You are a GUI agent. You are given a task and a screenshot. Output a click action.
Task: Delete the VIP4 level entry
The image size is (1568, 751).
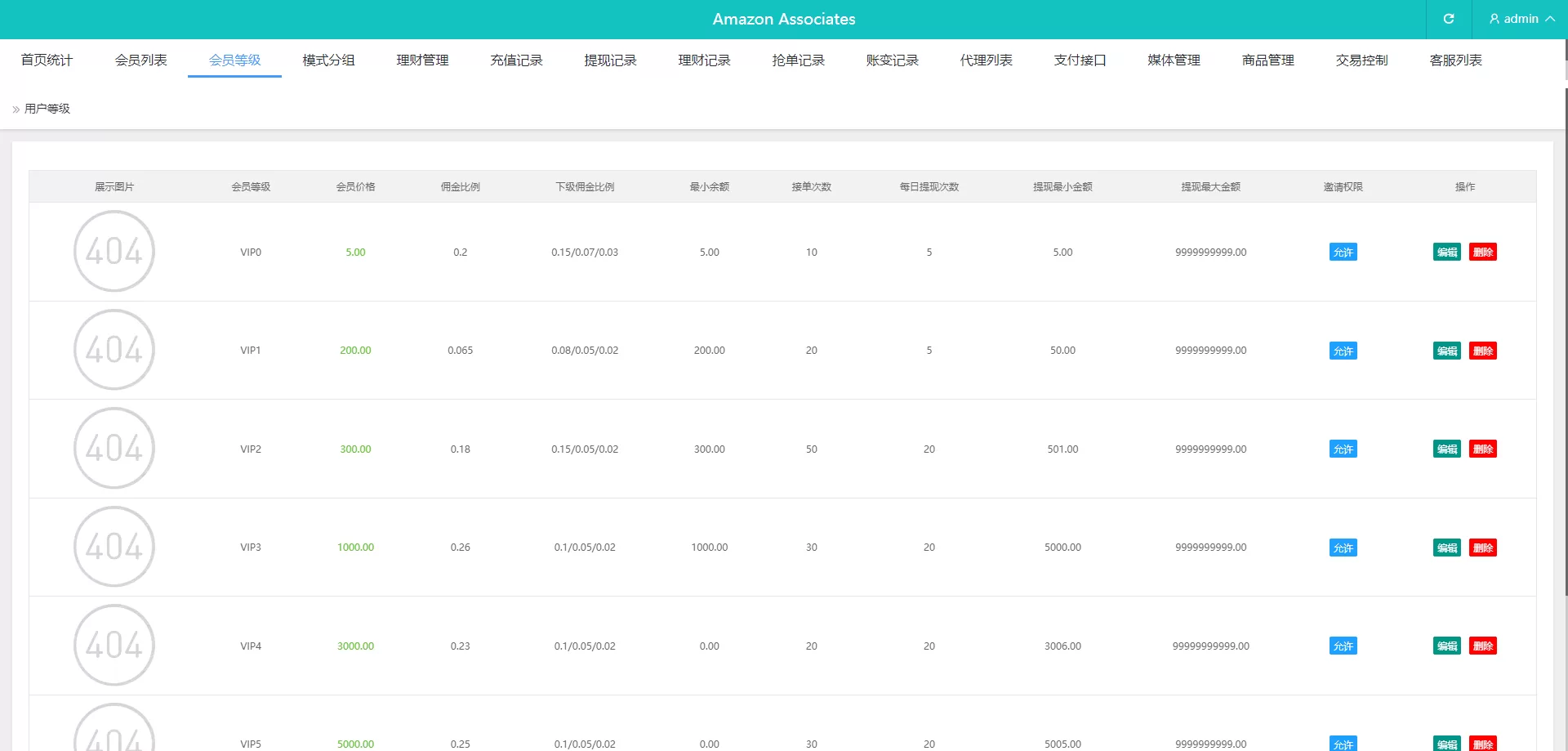pyautogui.click(x=1482, y=646)
